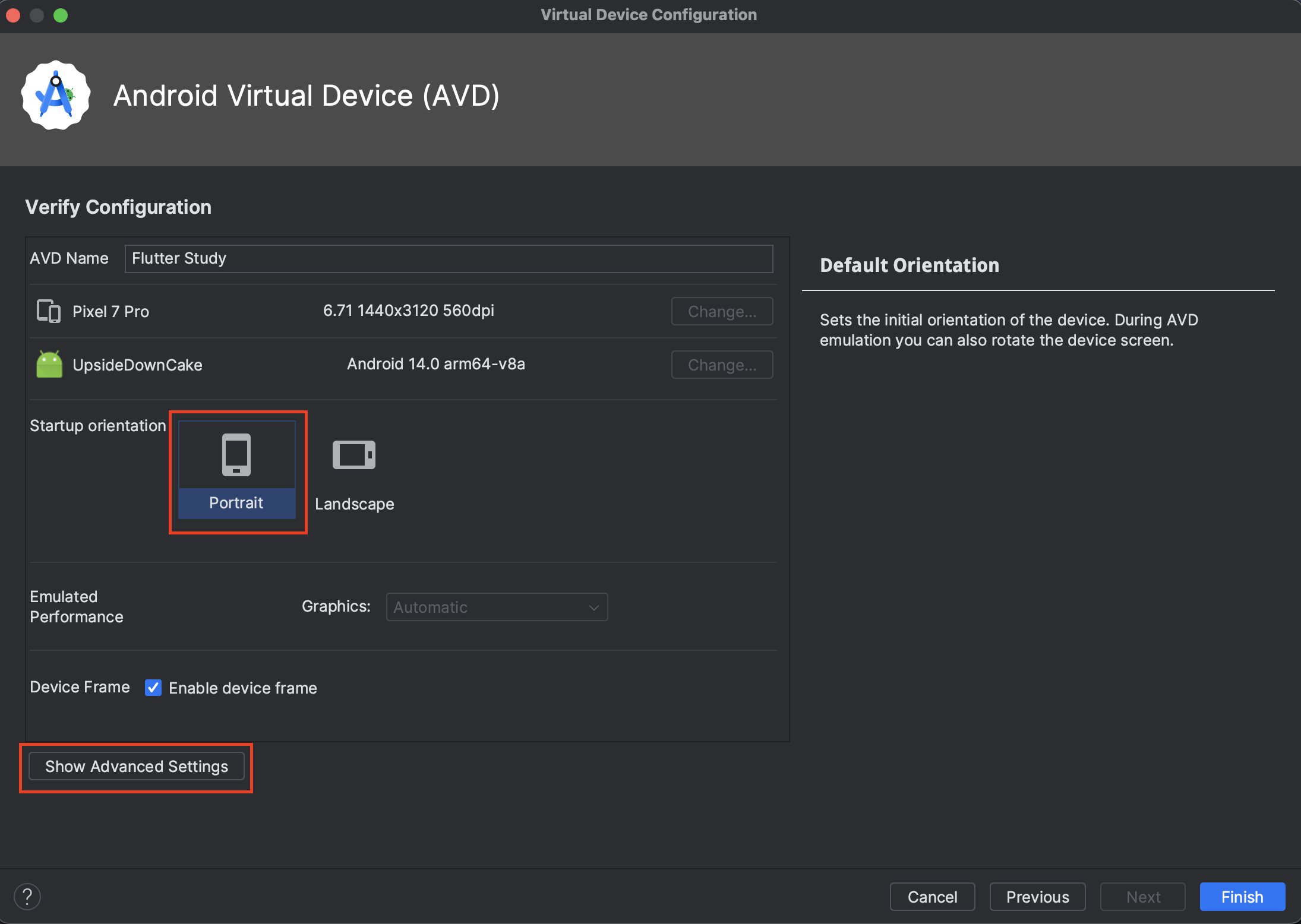Viewport: 1301px width, 924px height.
Task: Open the Graphics Automatic dropdown
Action: (497, 607)
